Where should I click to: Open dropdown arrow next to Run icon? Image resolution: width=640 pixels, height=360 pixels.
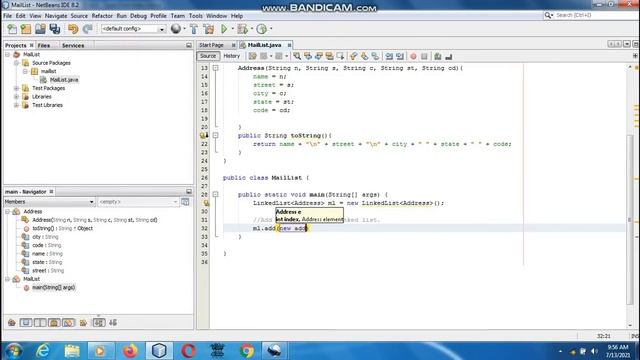coord(232,29)
